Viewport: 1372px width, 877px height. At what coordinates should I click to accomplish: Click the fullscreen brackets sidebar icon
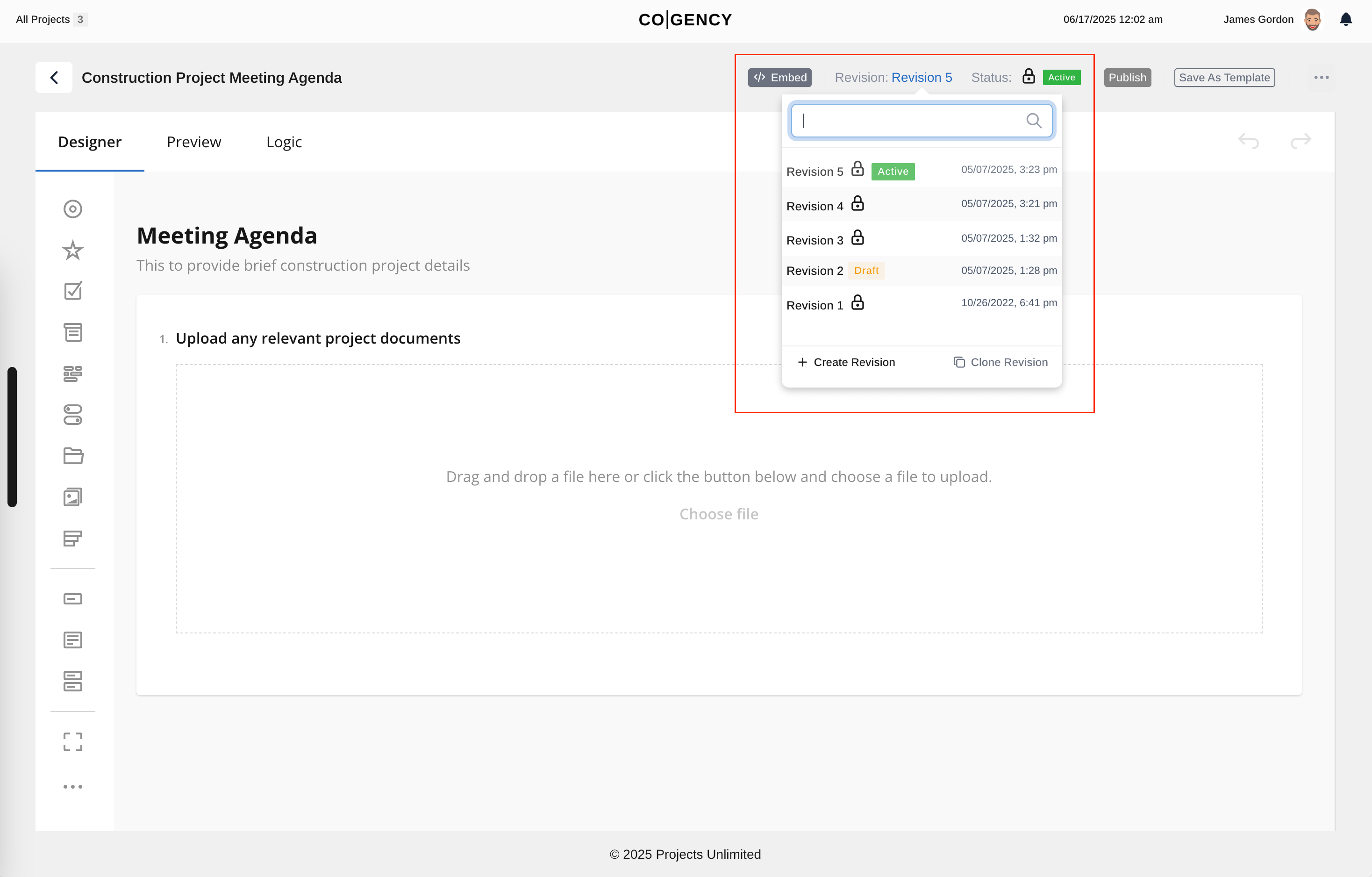coord(73,742)
